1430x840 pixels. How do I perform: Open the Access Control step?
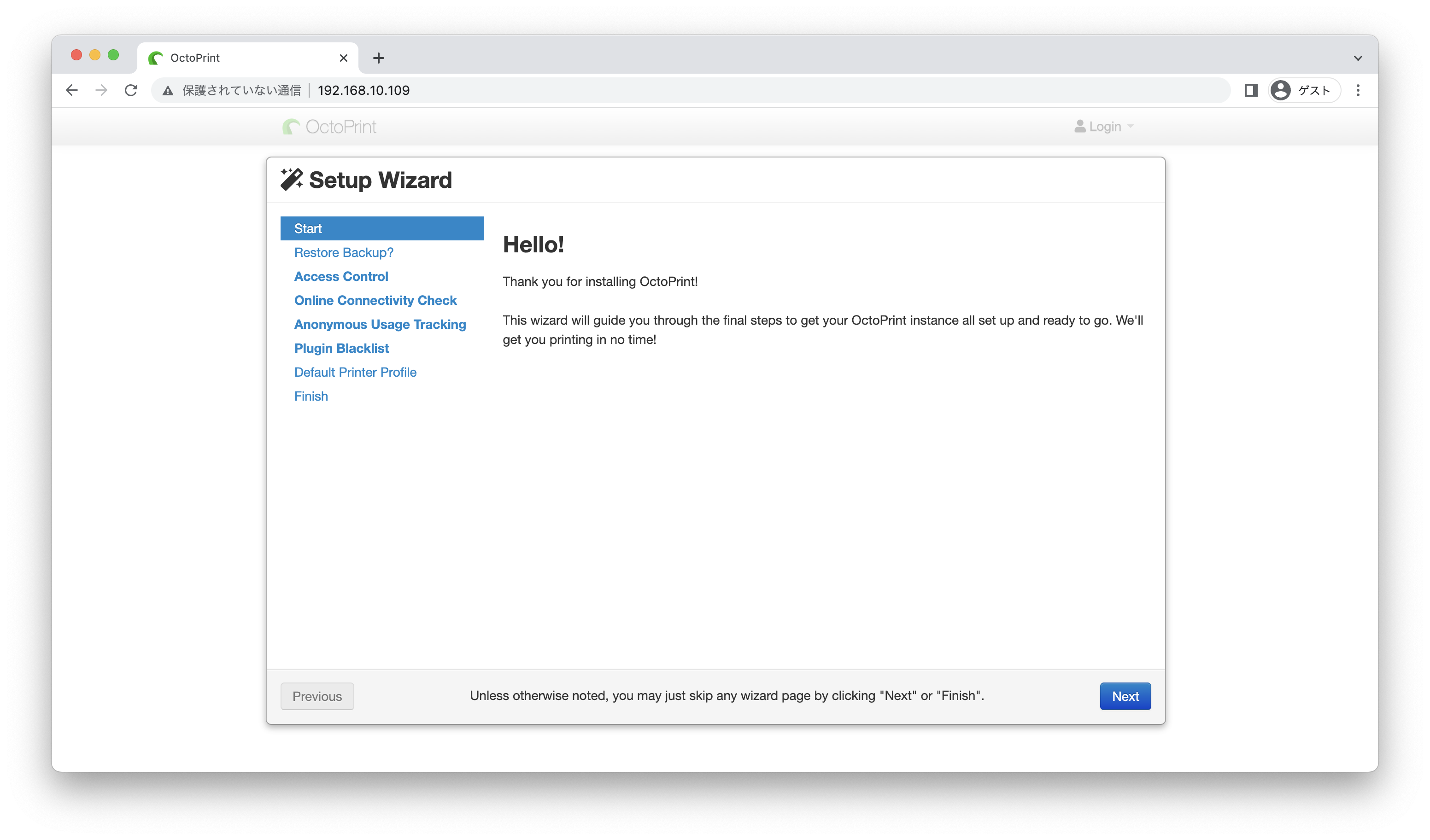coord(341,276)
